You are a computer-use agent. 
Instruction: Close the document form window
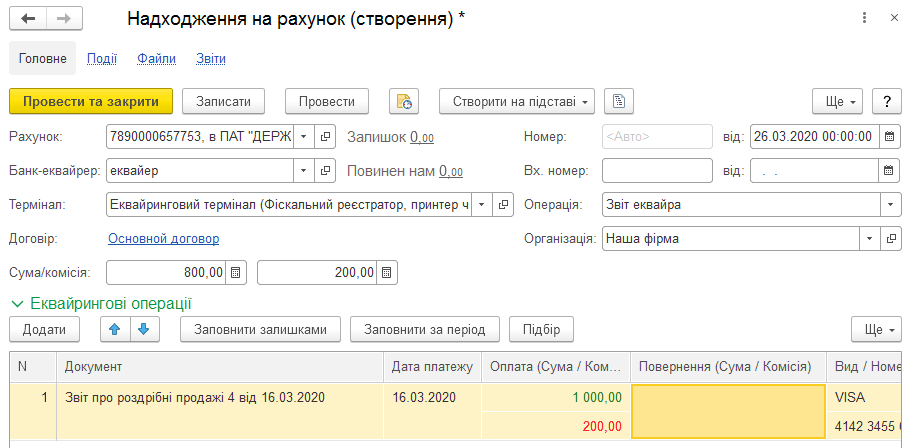pos(894,18)
